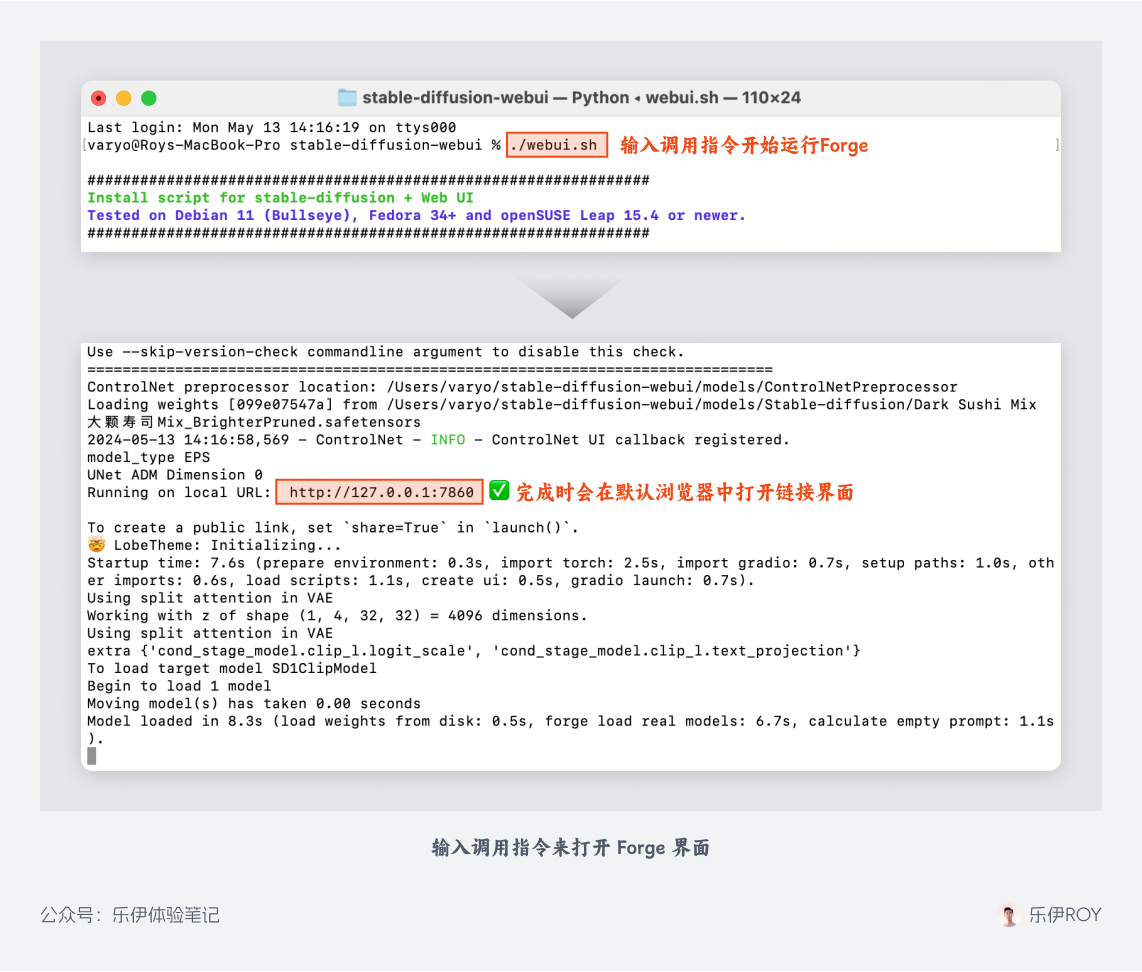Click the green checkmark next to the URL
Image resolution: width=1142 pixels, height=972 pixels.
point(500,491)
